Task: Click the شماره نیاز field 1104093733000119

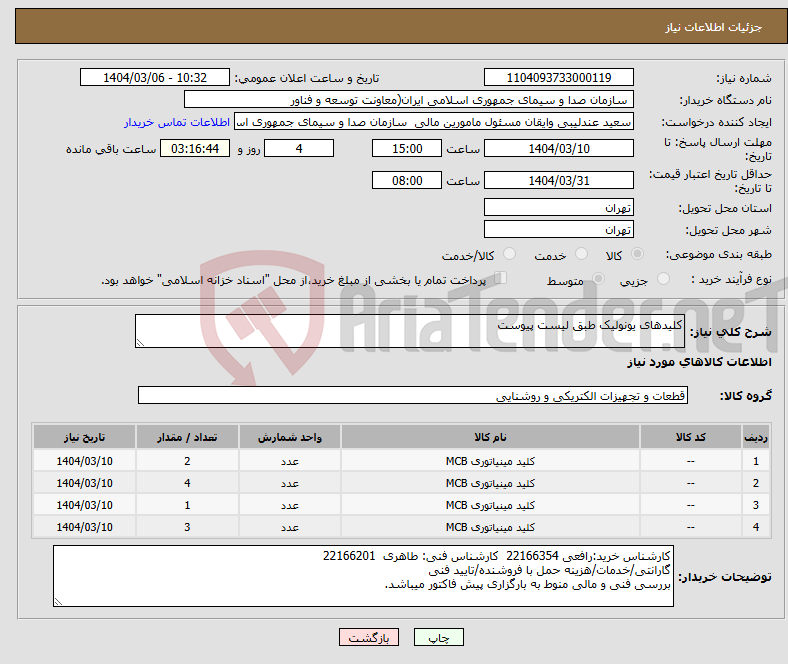Action: pyautogui.click(x=558, y=78)
